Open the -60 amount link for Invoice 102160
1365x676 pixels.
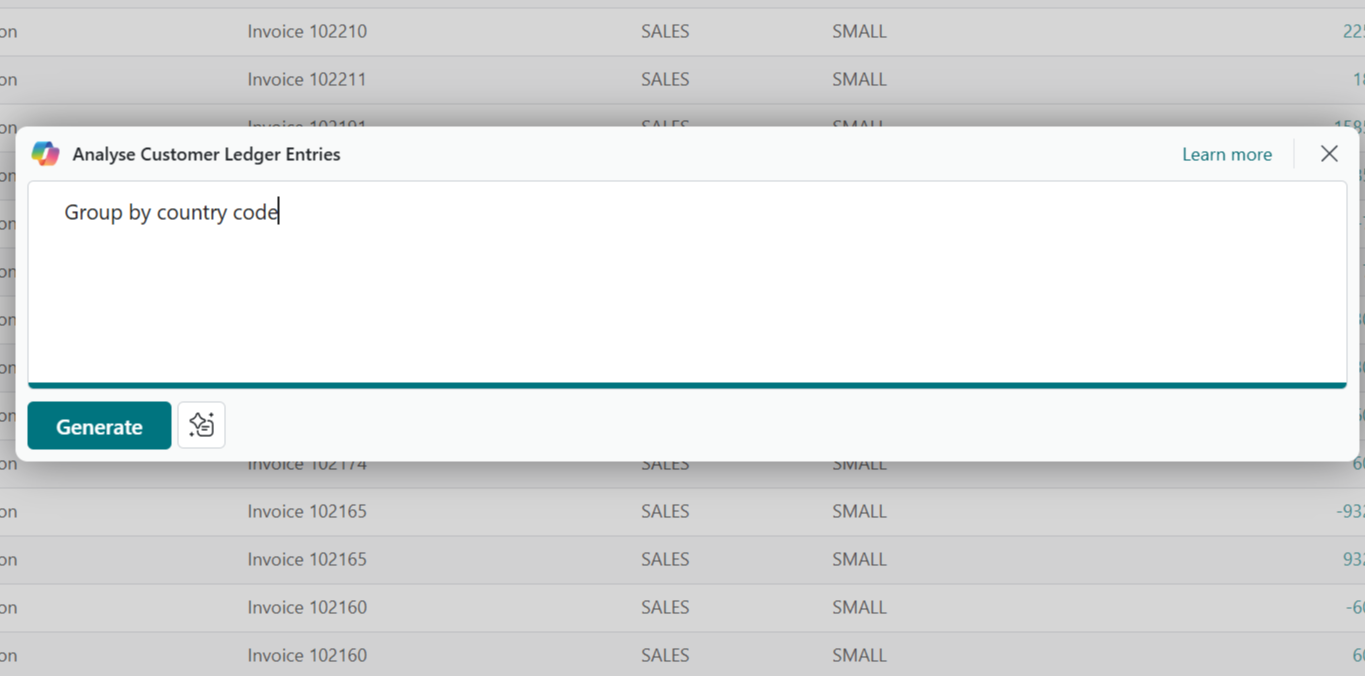(1354, 608)
